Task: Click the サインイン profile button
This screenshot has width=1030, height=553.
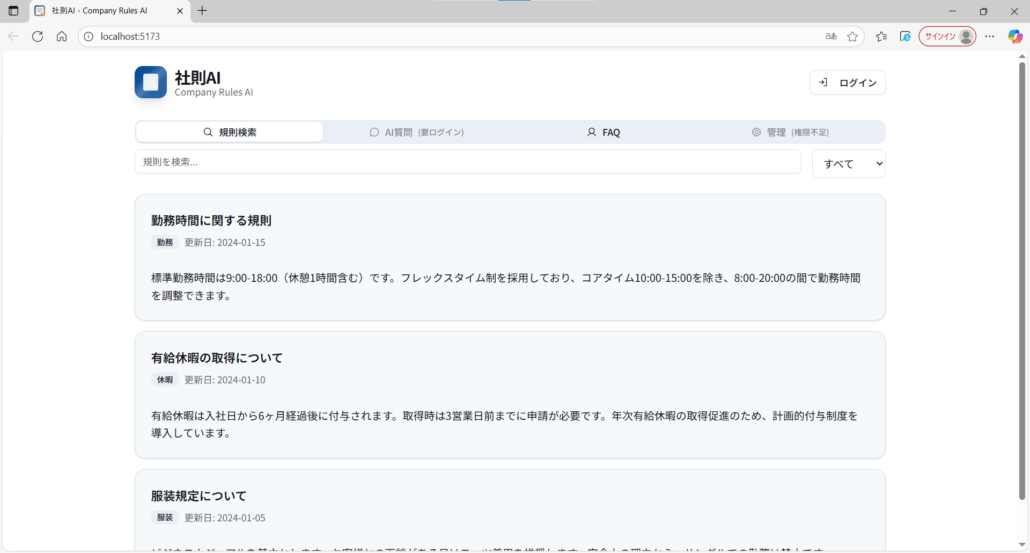Action: [x=947, y=36]
